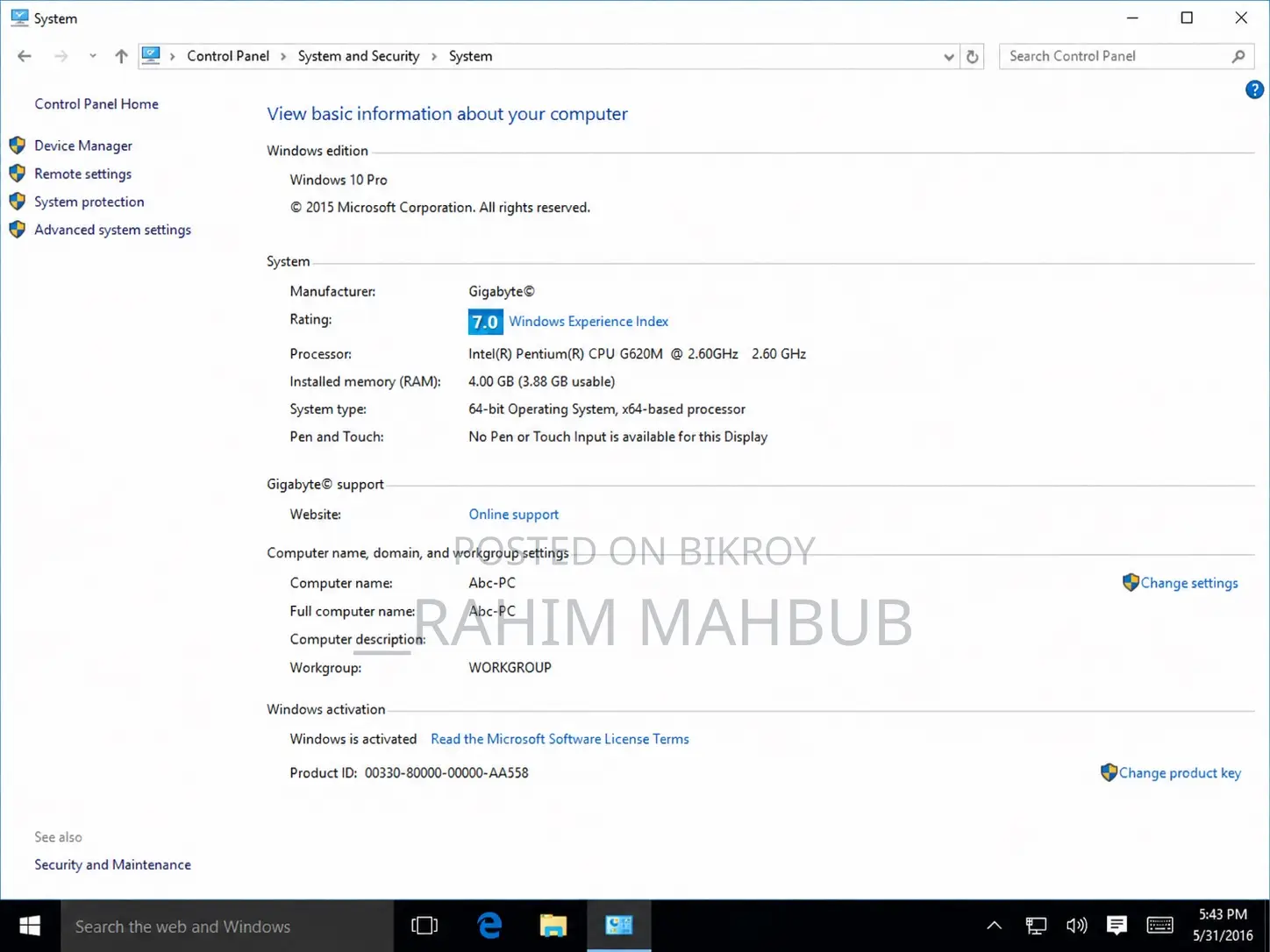
Task: Open the Windows Start button
Action: pyautogui.click(x=30, y=926)
